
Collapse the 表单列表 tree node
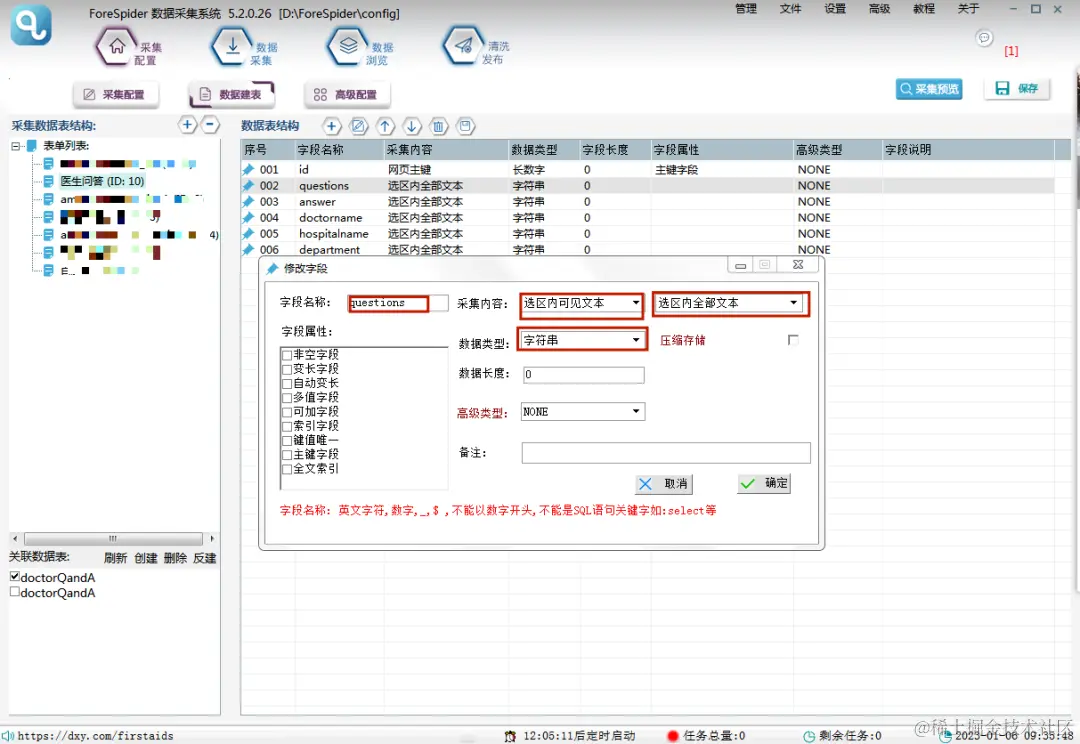pos(16,146)
